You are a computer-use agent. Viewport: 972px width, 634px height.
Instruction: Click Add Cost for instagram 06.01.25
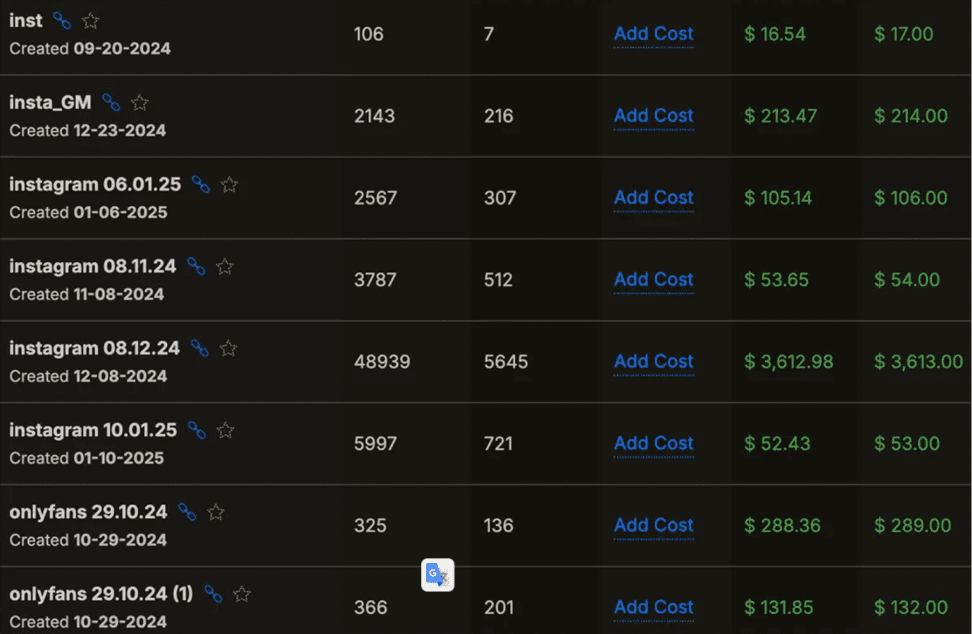[653, 198]
